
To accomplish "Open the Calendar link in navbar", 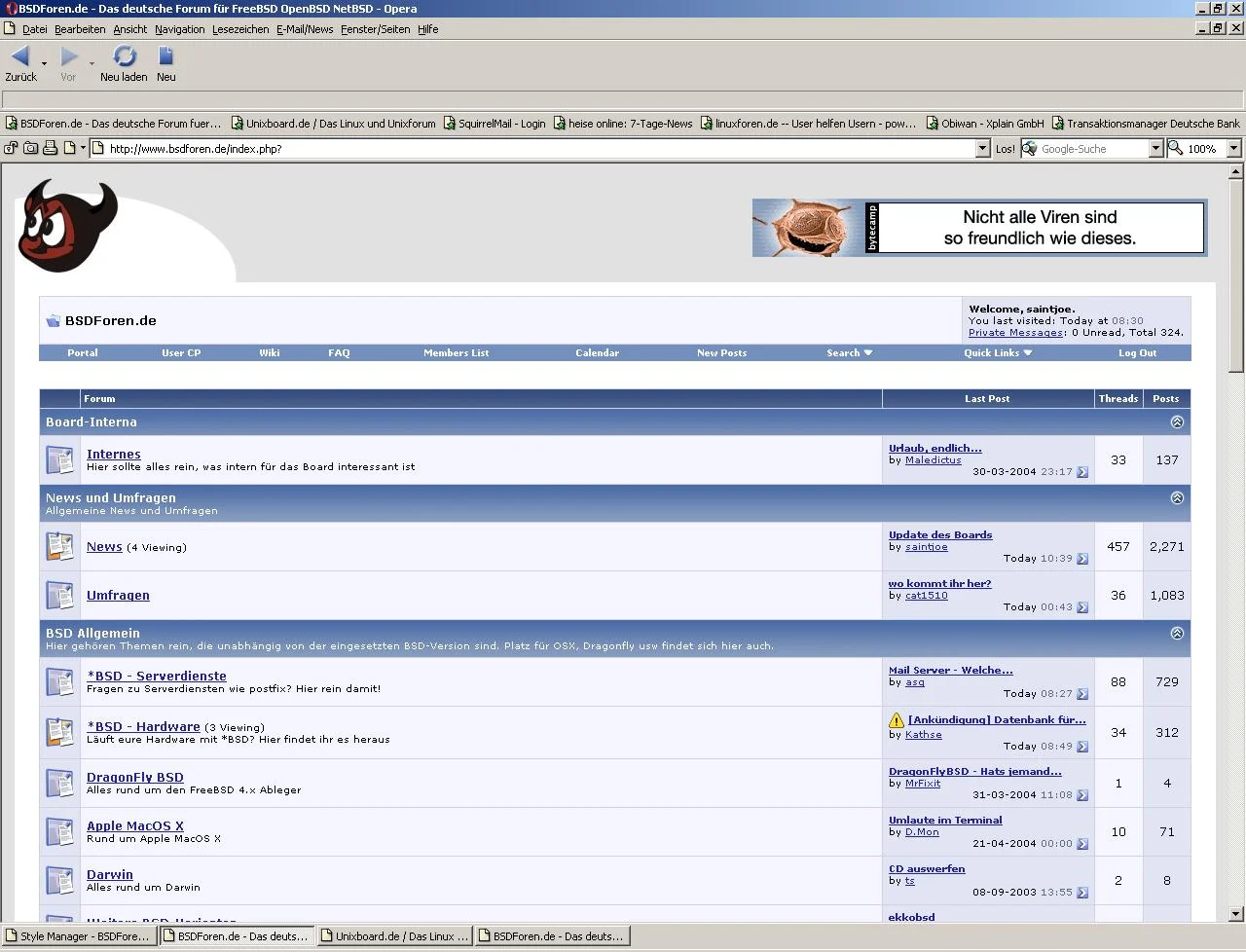I will pyautogui.click(x=597, y=353).
